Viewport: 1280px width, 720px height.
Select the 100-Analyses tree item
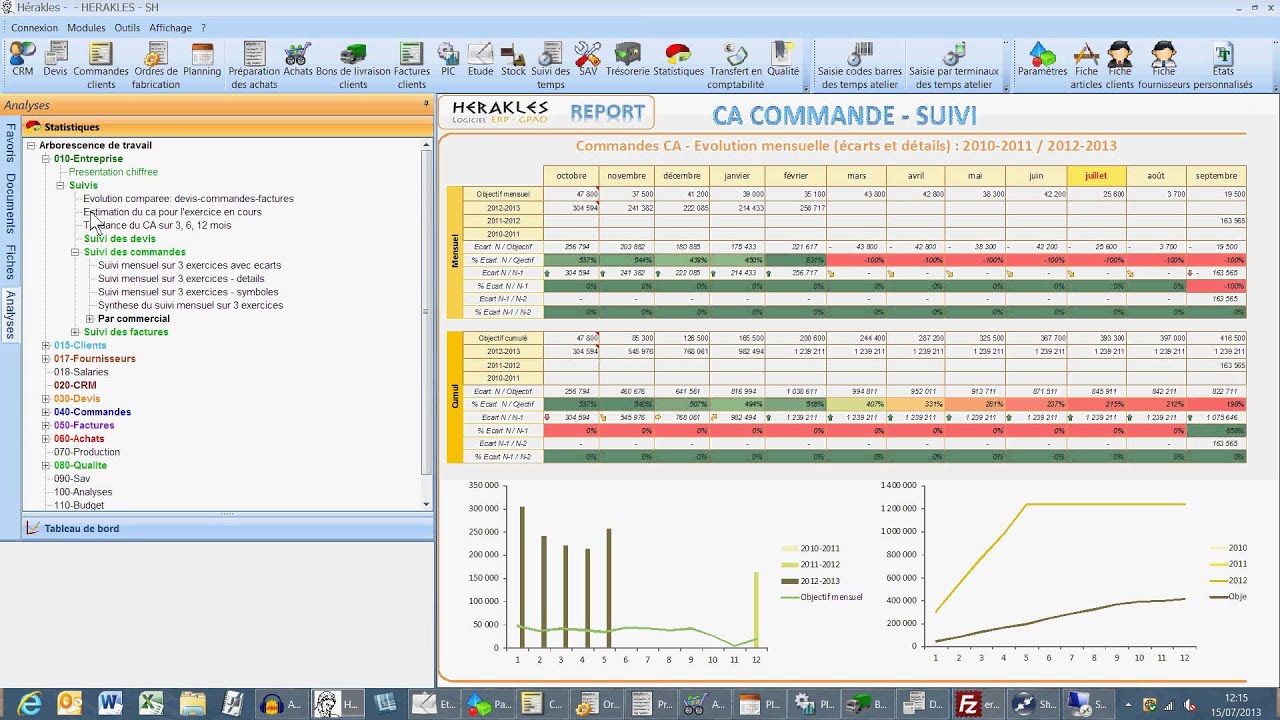(x=82, y=492)
